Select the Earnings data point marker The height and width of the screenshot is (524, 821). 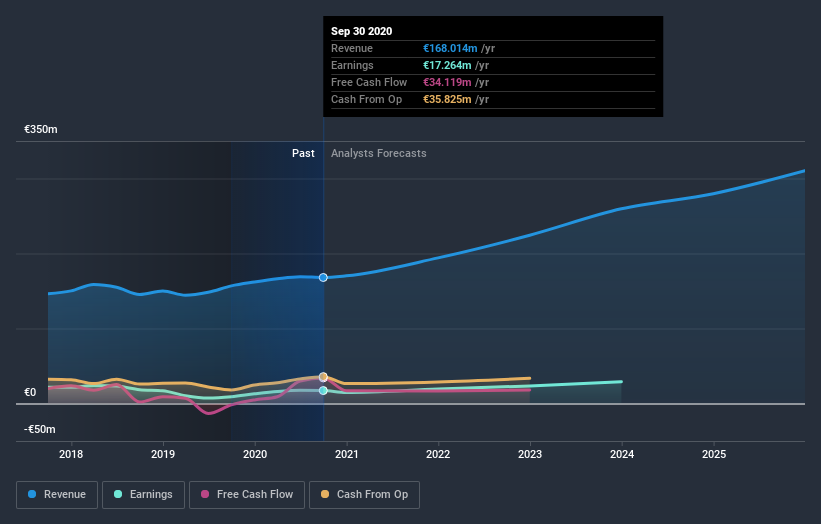click(323, 391)
